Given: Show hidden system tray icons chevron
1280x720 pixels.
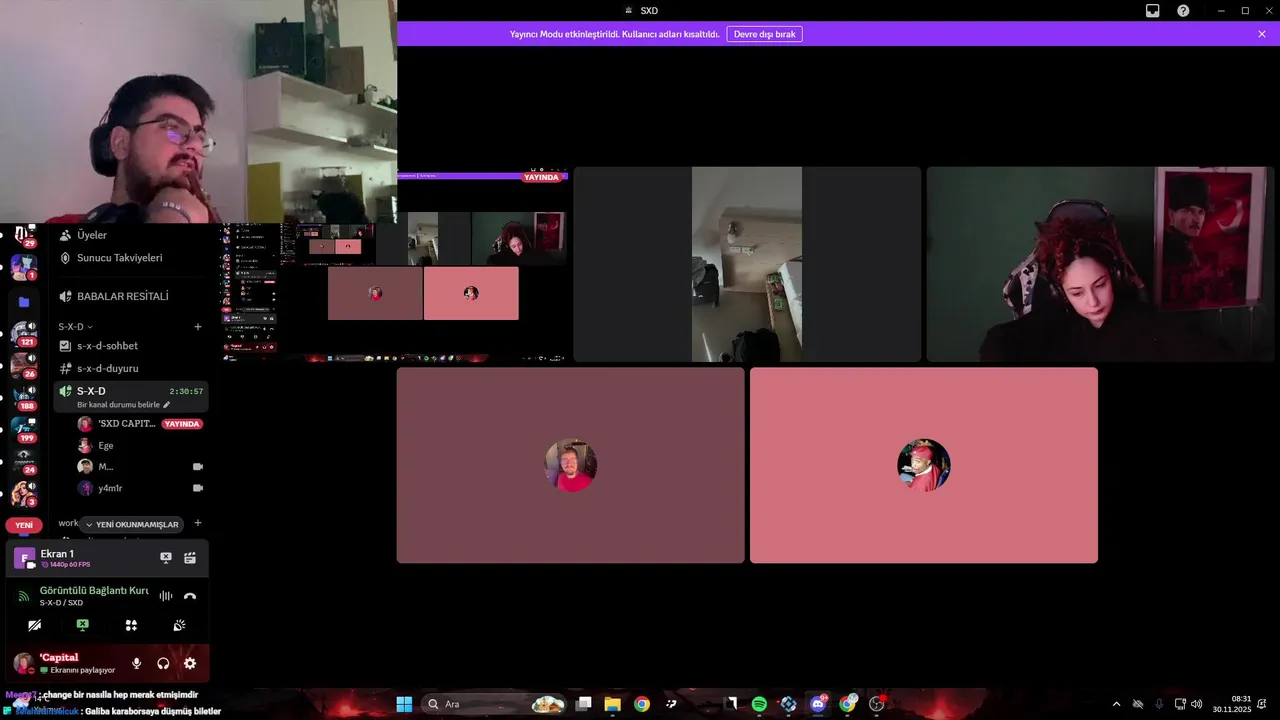Looking at the screenshot, I should (1116, 704).
